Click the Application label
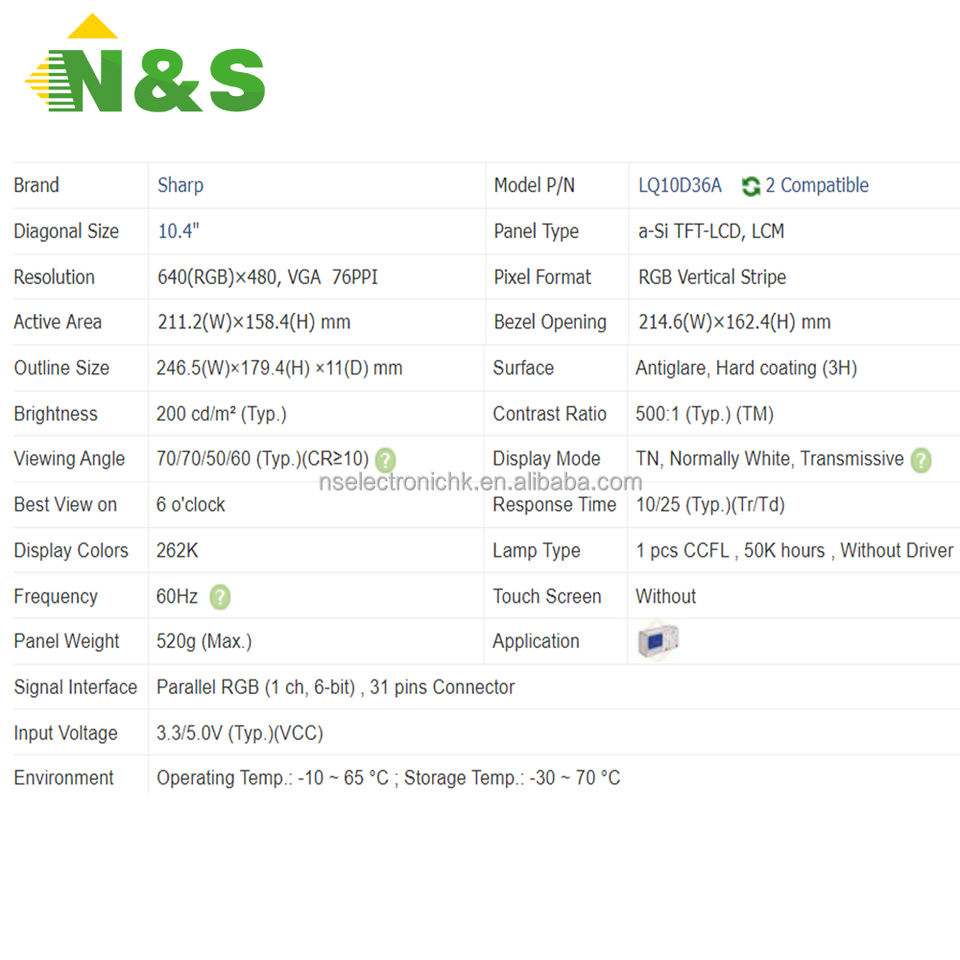The image size is (960, 960). [536, 641]
